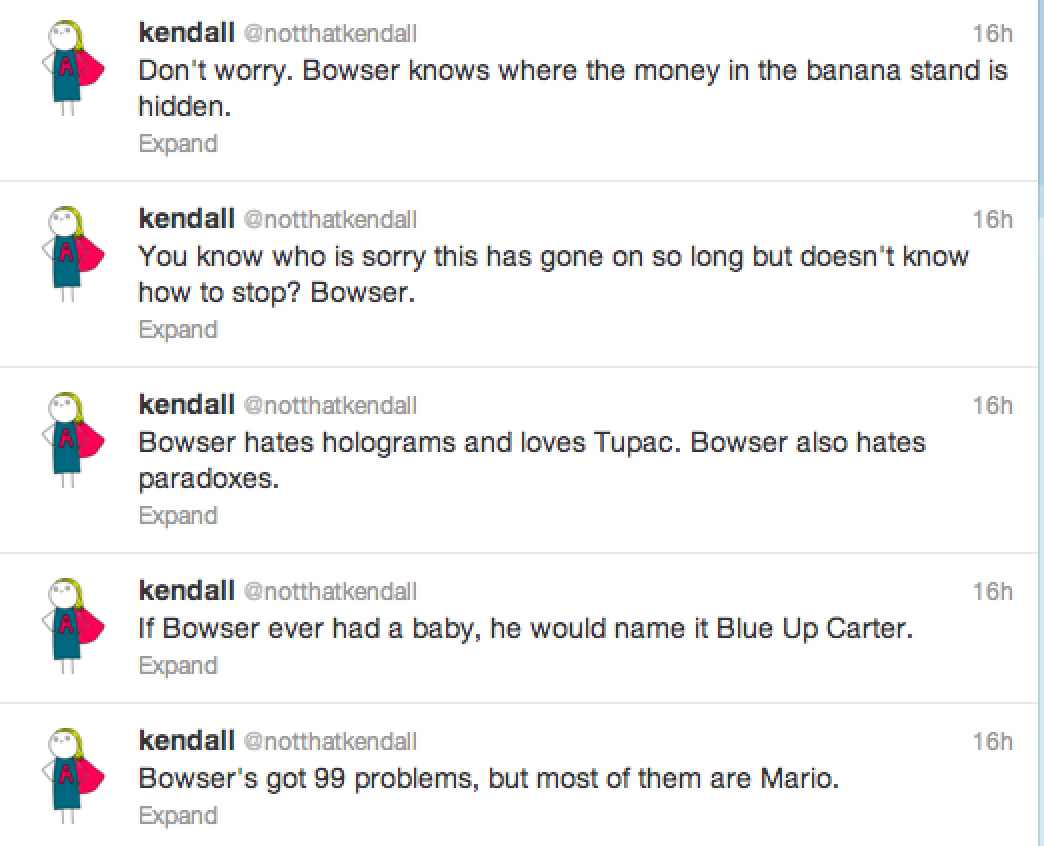Click the tweet text about Blue Up Carter
This screenshot has height=846, width=1044.
[525, 628]
